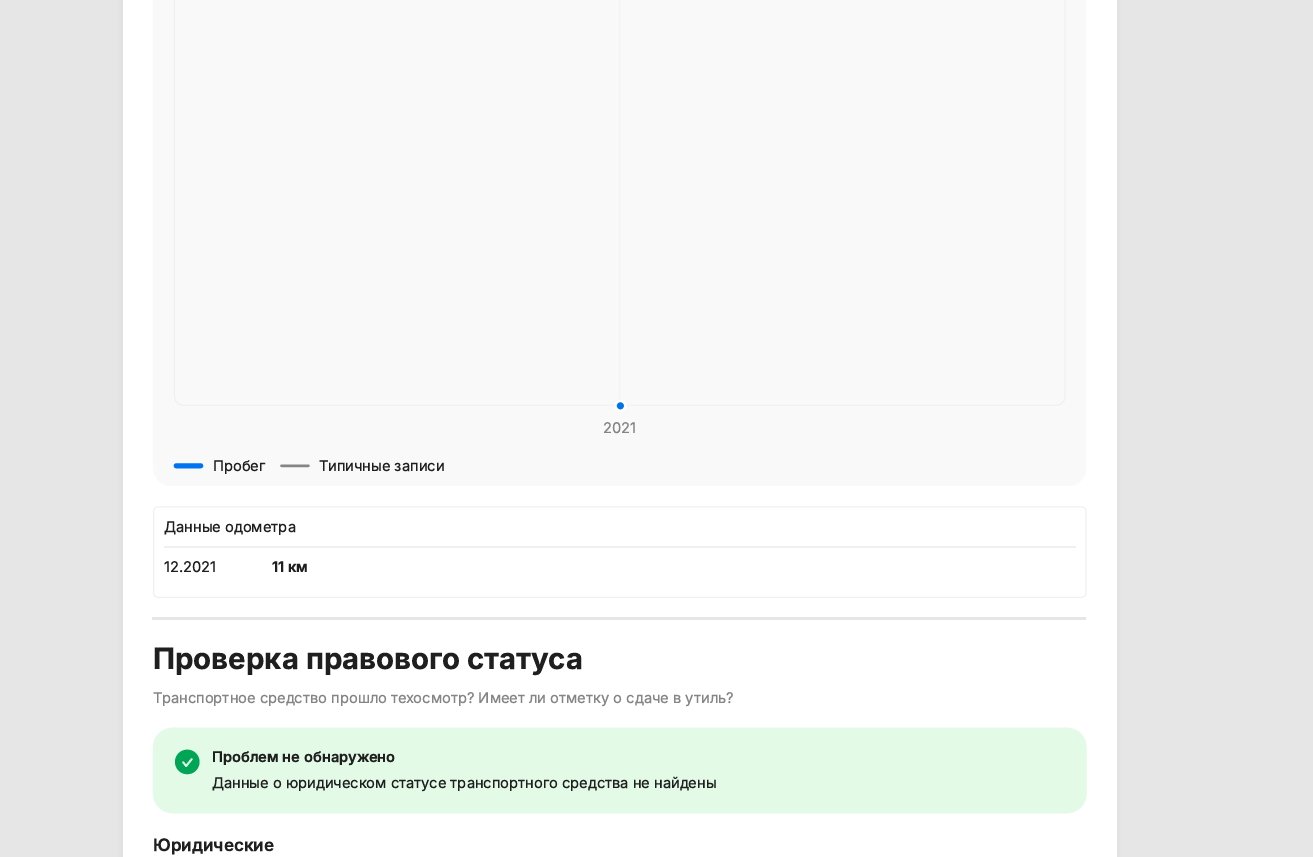Click the vertical gridline above 2021
1313x857 pixels.
(620, 200)
